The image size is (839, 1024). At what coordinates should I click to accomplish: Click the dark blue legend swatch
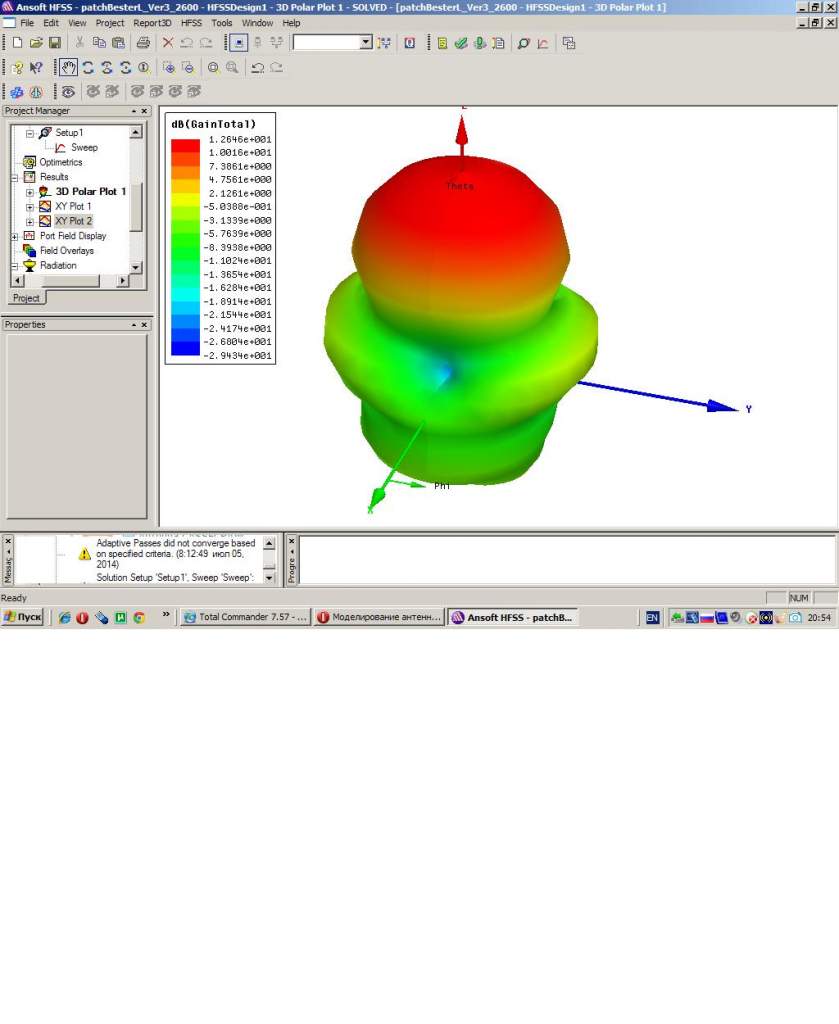(x=185, y=349)
